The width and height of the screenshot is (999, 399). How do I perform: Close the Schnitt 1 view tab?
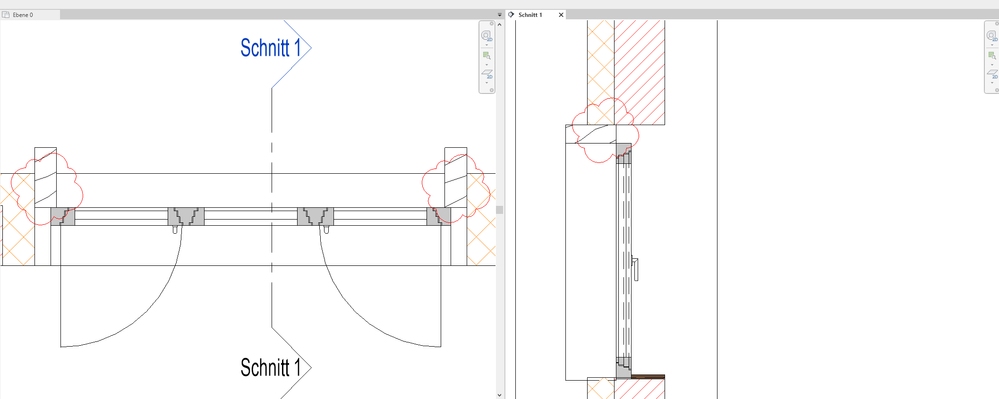point(561,14)
